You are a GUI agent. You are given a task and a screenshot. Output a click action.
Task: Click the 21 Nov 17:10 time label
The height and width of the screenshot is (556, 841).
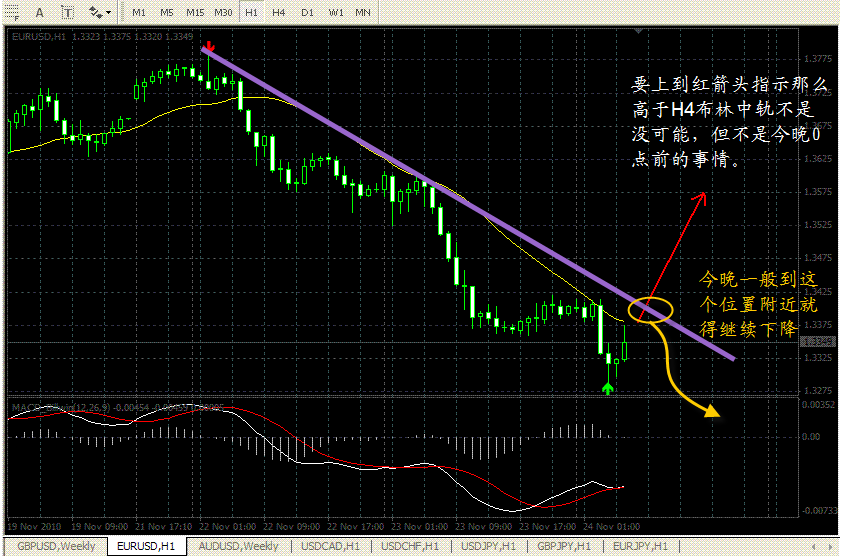pos(164,527)
